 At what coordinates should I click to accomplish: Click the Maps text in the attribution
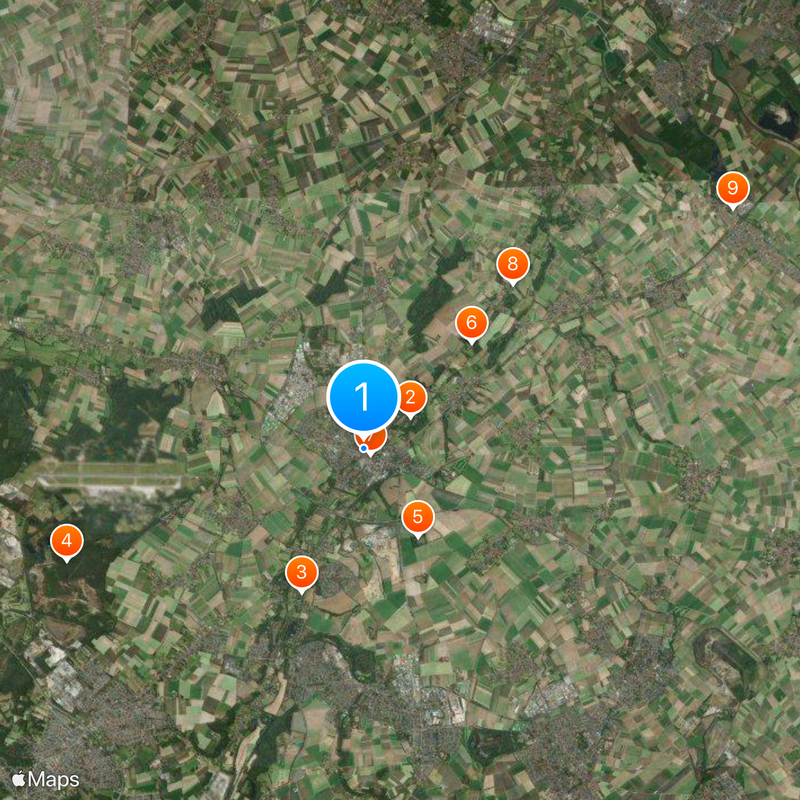pyautogui.click(x=54, y=780)
